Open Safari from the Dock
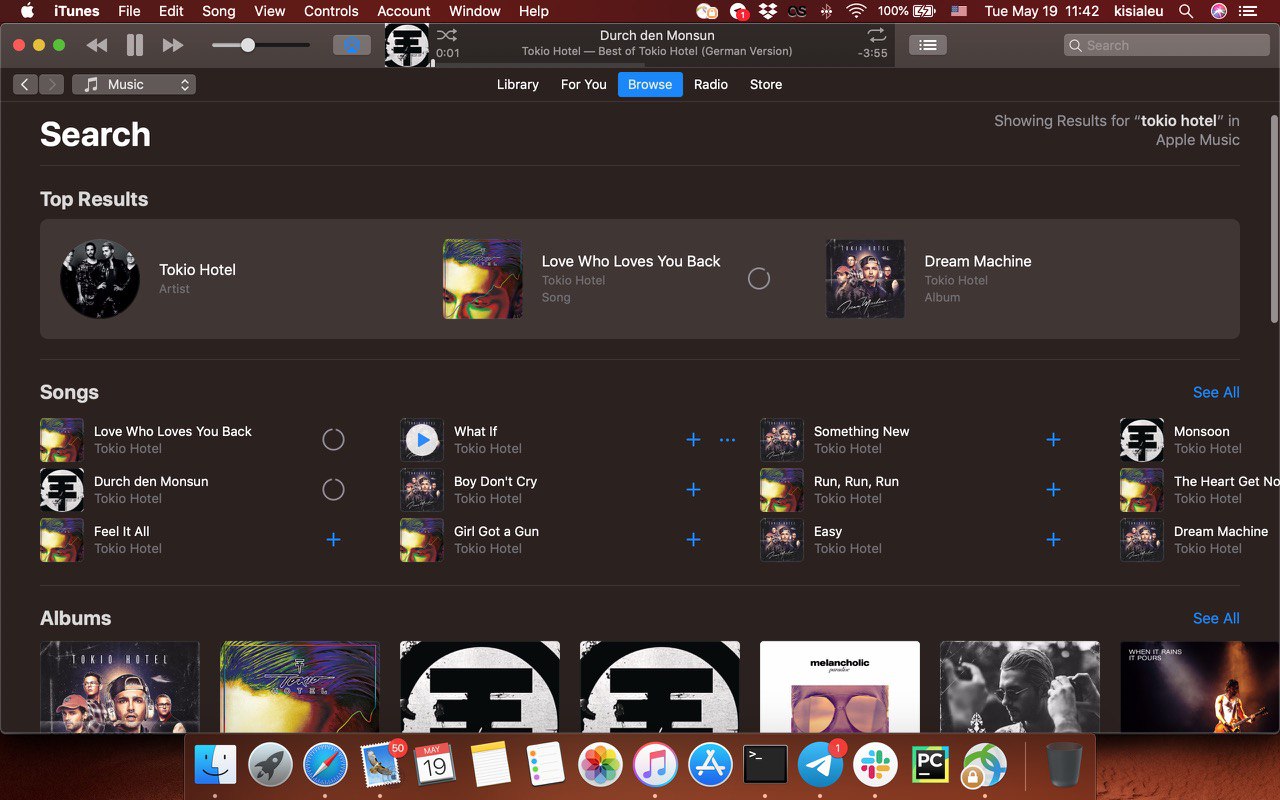 coord(325,765)
